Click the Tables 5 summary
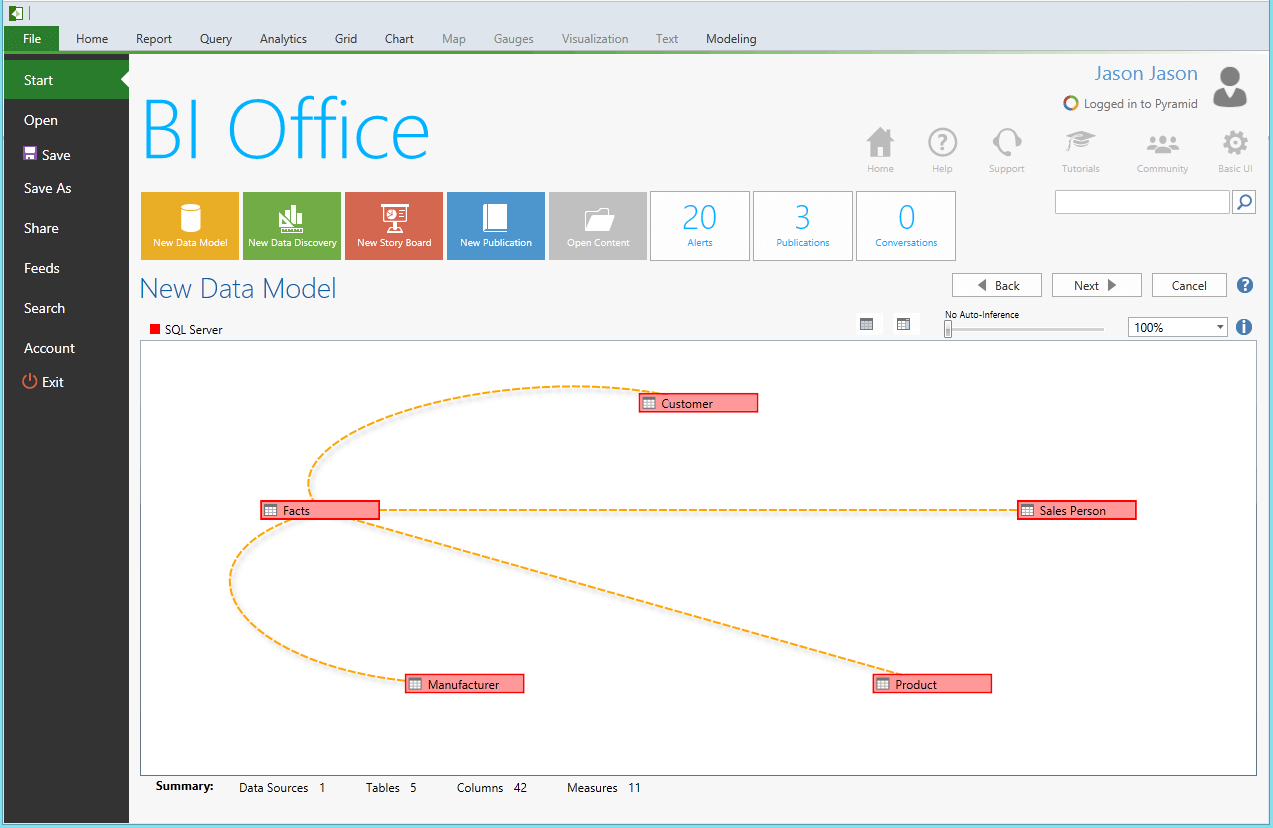Image resolution: width=1273 pixels, height=828 pixels. [x=391, y=788]
